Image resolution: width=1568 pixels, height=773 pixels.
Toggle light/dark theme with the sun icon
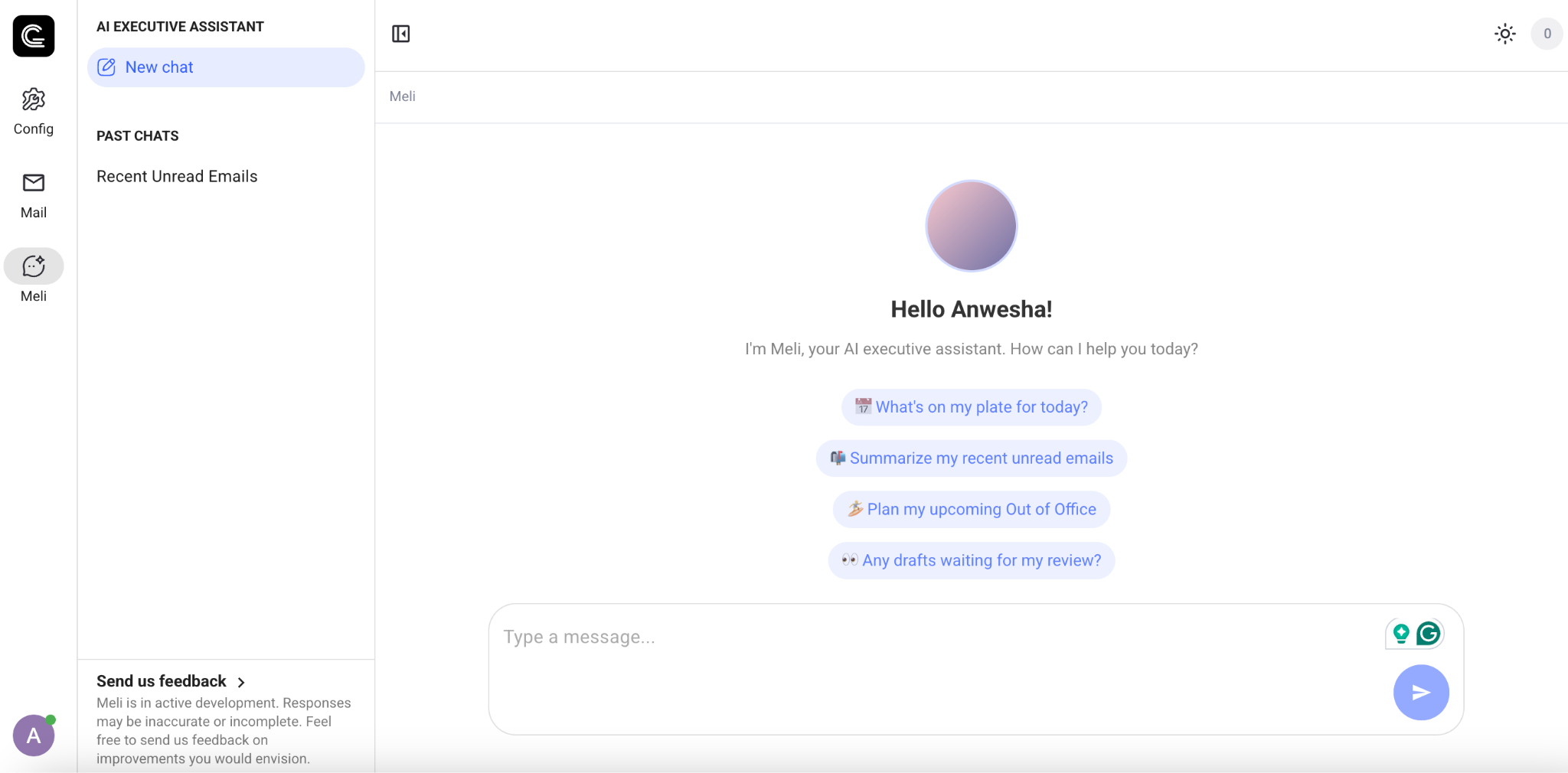click(x=1504, y=34)
